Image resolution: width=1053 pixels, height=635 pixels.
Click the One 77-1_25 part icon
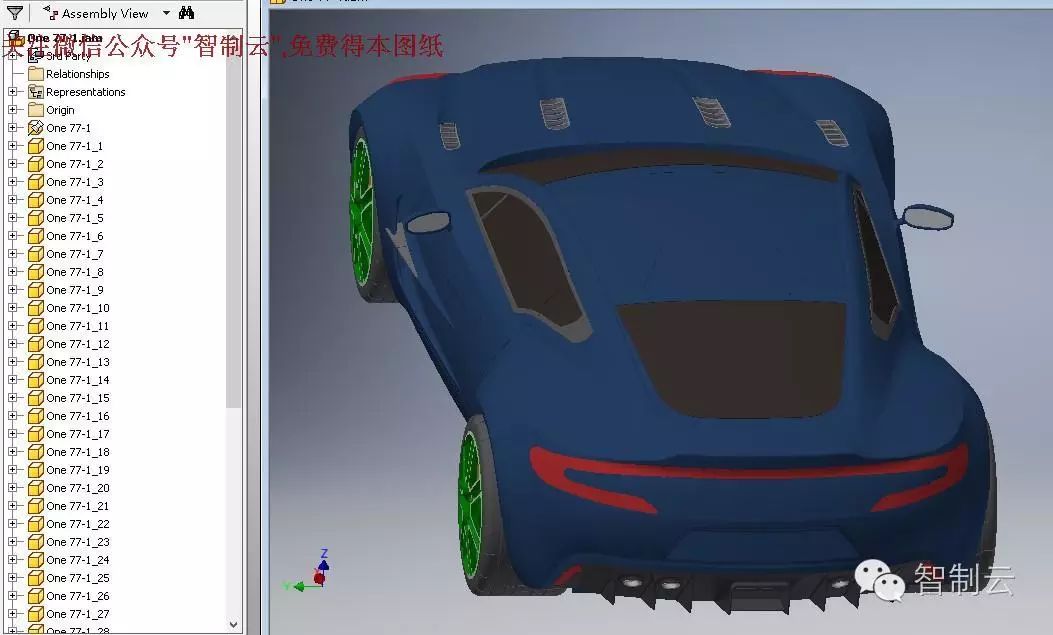tap(36, 578)
